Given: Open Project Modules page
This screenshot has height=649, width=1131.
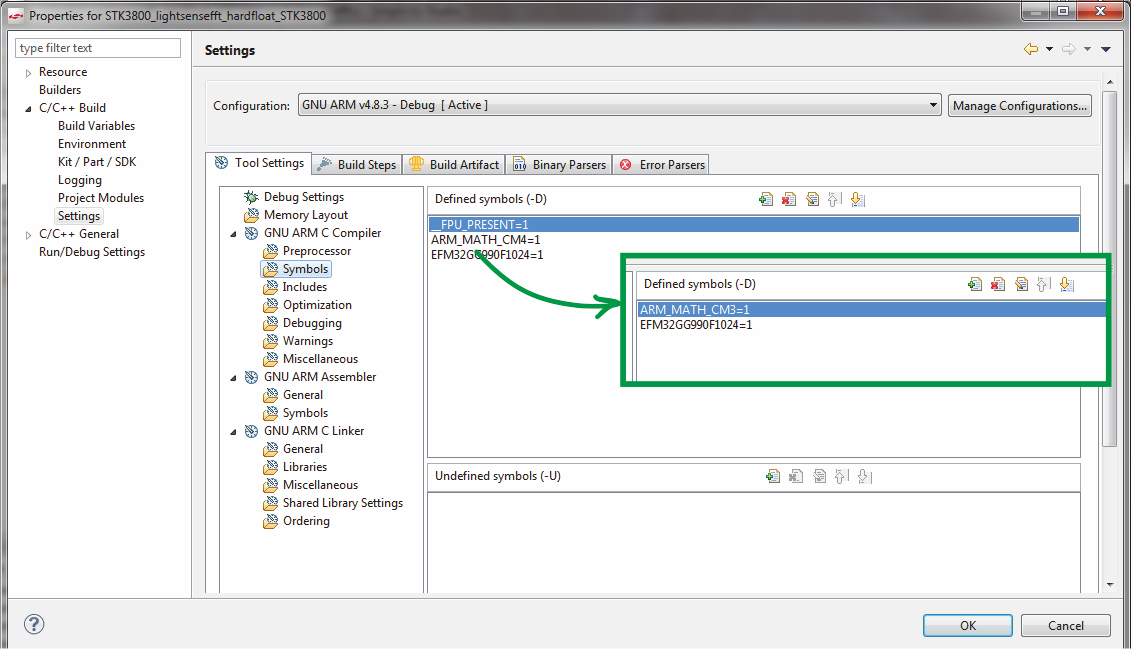Looking at the screenshot, I should tap(100, 198).
